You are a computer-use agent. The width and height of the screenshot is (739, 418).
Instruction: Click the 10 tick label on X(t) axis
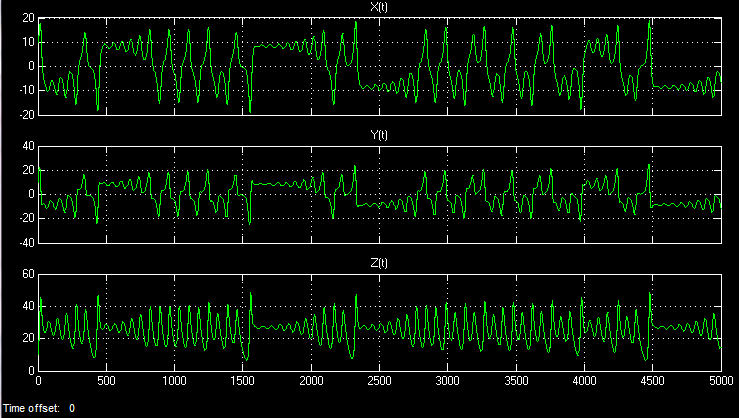28,42
